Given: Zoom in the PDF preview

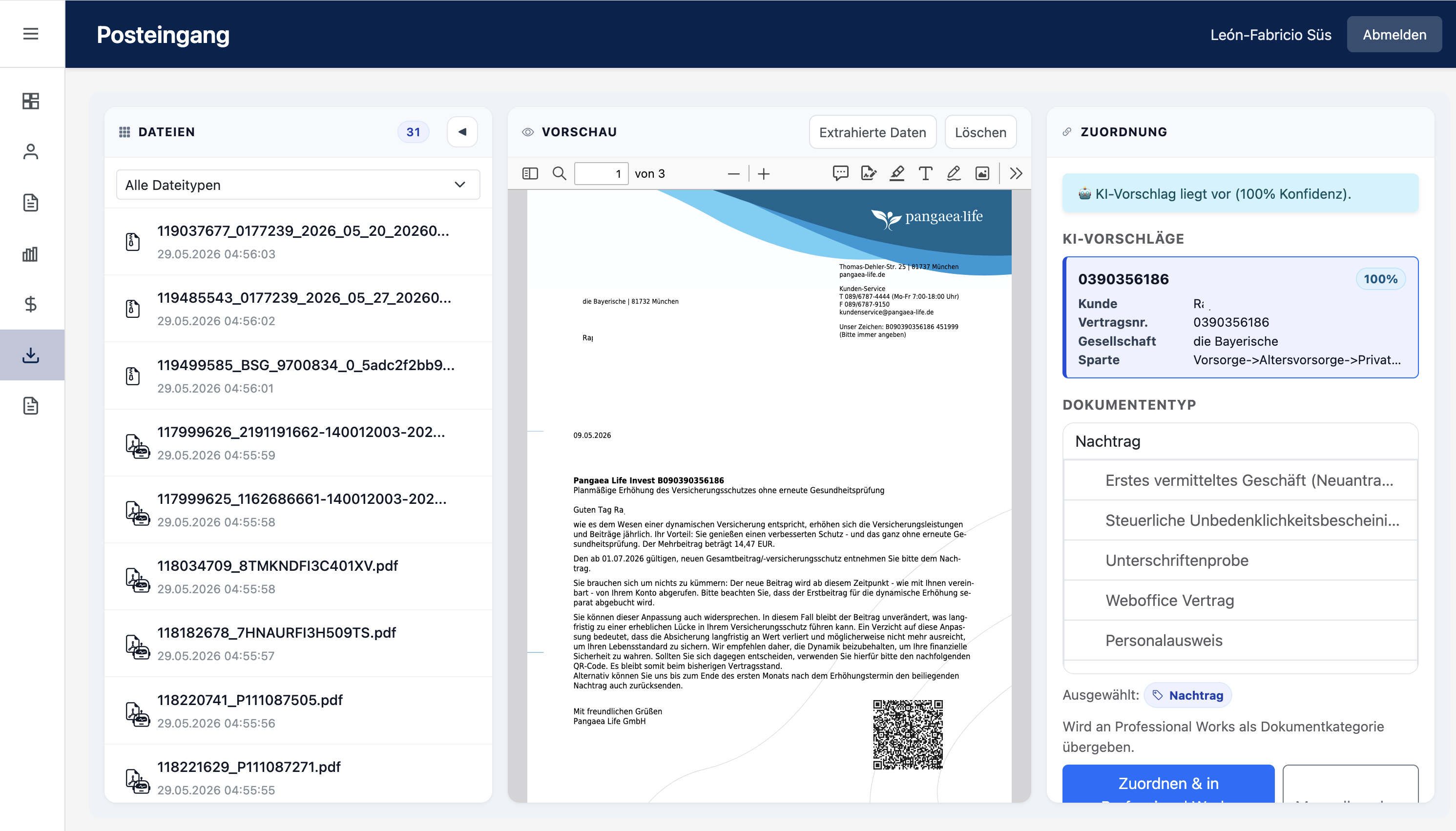Looking at the screenshot, I should click(764, 173).
